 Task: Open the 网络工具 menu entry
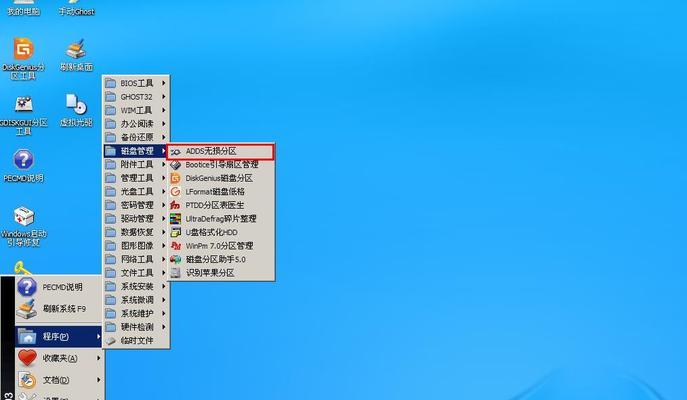136,259
